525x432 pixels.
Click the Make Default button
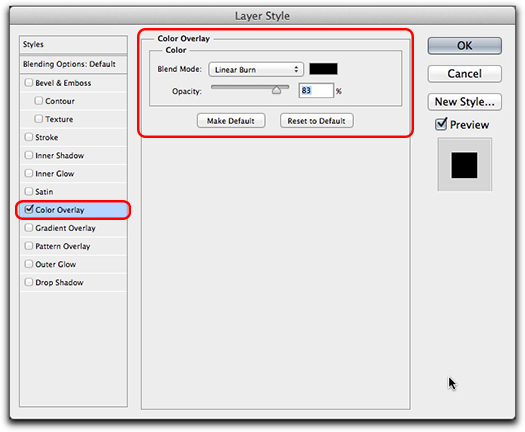(231, 121)
